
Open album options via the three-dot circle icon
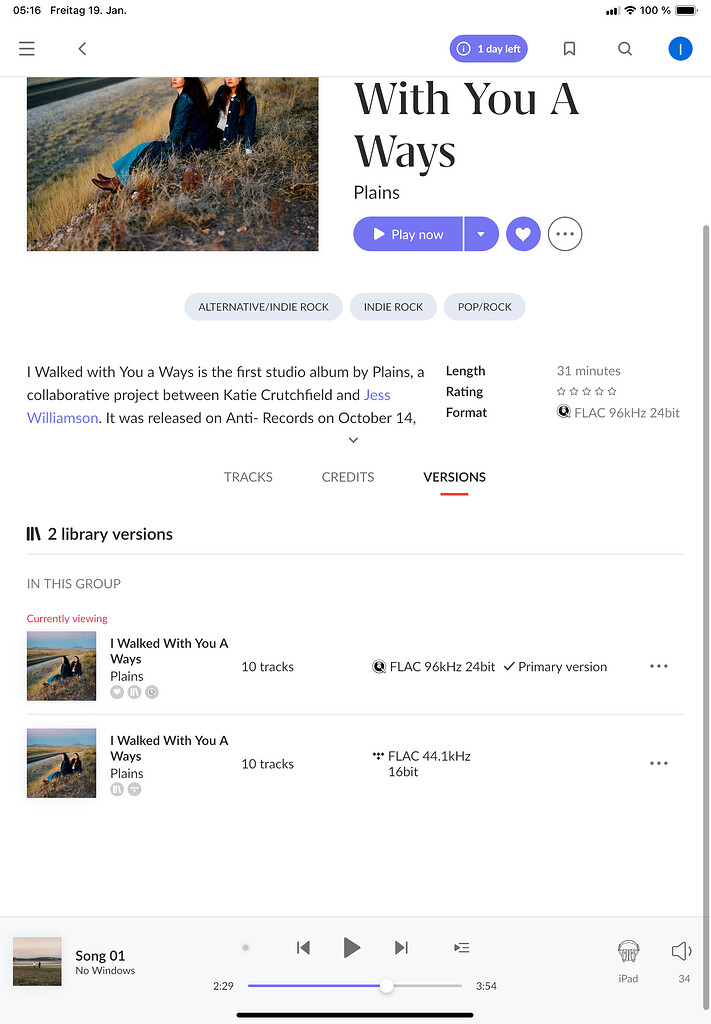pyautogui.click(x=565, y=233)
